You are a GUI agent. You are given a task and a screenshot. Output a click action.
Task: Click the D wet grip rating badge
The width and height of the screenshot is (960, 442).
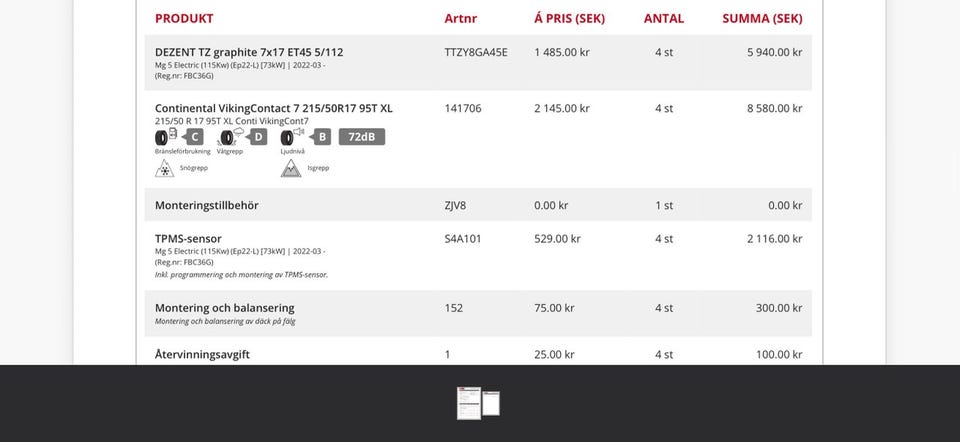[258, 137]
